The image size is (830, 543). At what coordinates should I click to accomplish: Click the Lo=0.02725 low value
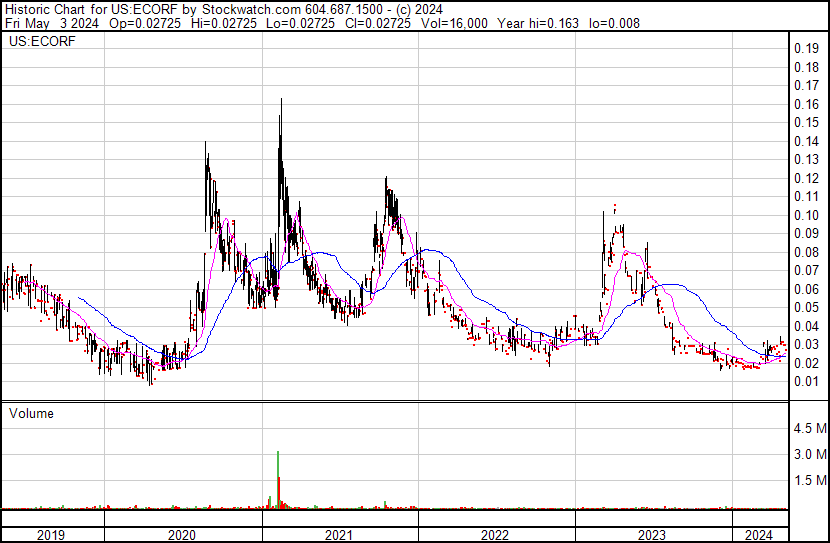click(301, 23)
